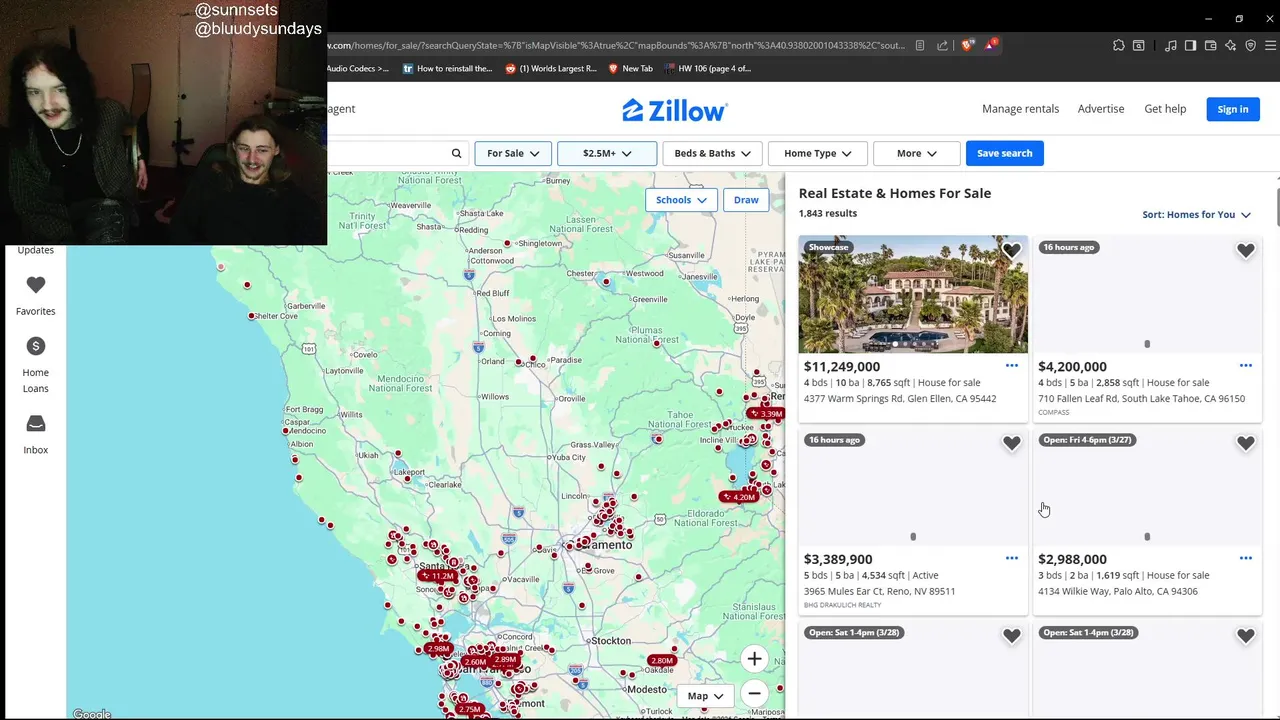Image resolution: width=1280 pixels, height=720 pixels.
Task: Open options dots for $4,200,000 listing
Action: point(1245,365)
